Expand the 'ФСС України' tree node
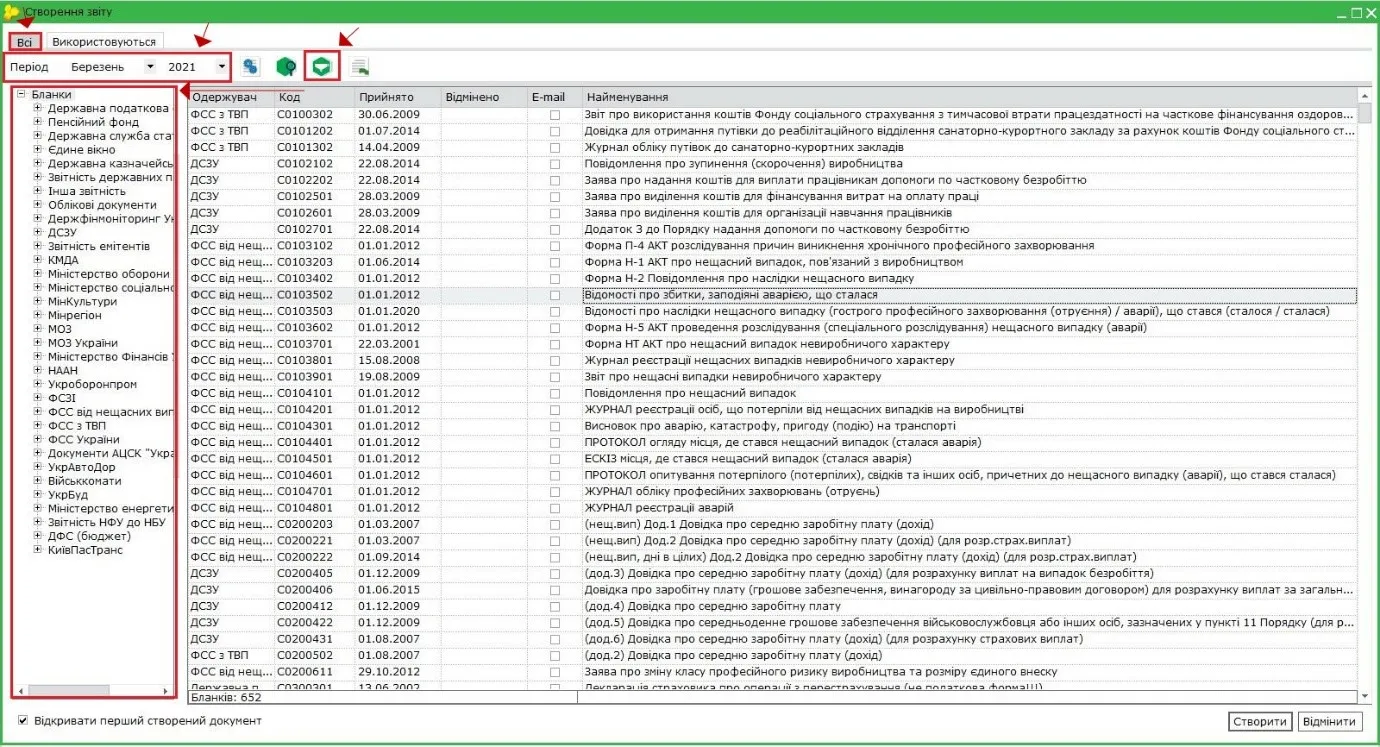1380x747 pixels. click(x=38, y=439)
